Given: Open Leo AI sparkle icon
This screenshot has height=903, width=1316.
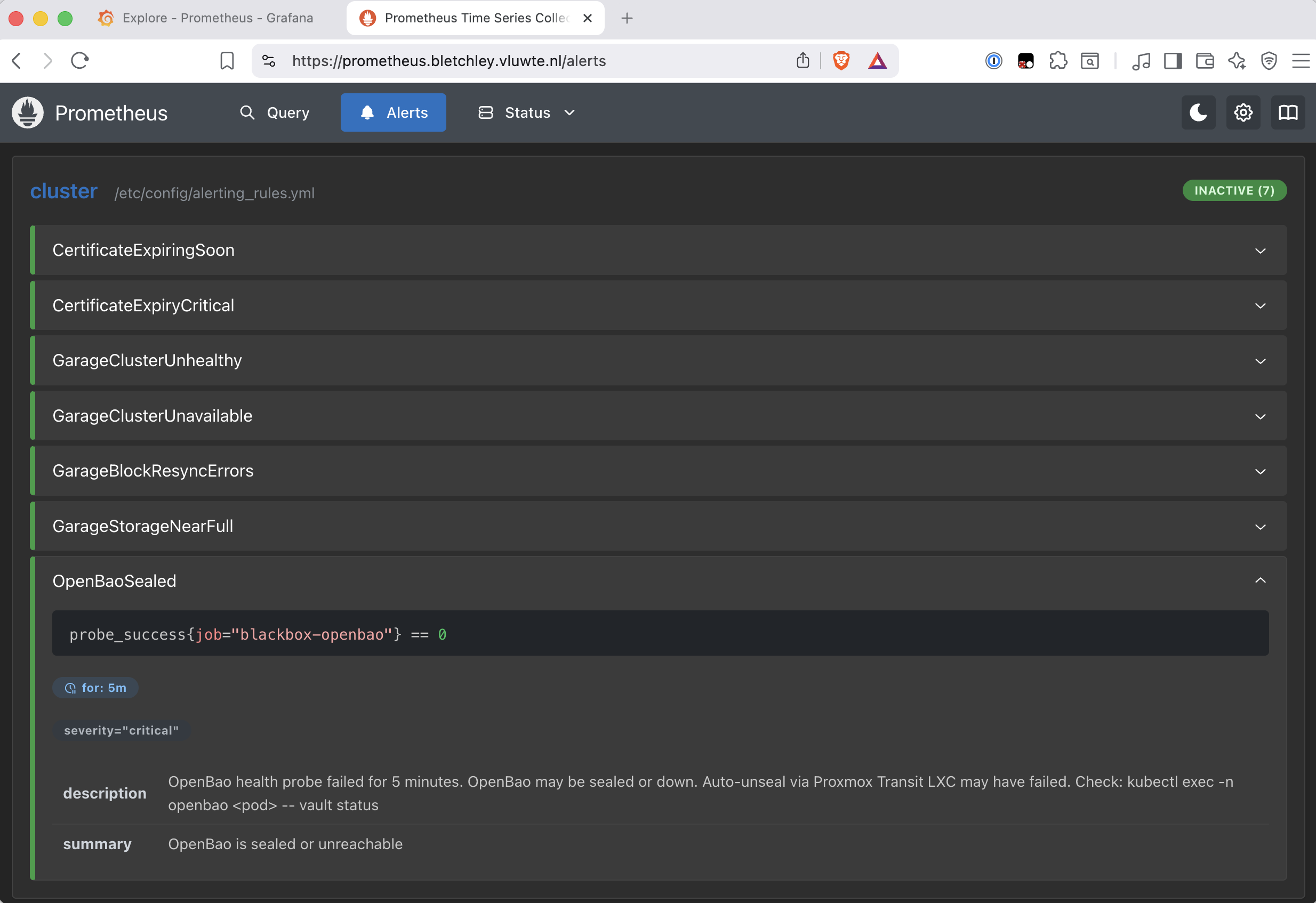Looking at the screenshot, I should [1237, 61].
